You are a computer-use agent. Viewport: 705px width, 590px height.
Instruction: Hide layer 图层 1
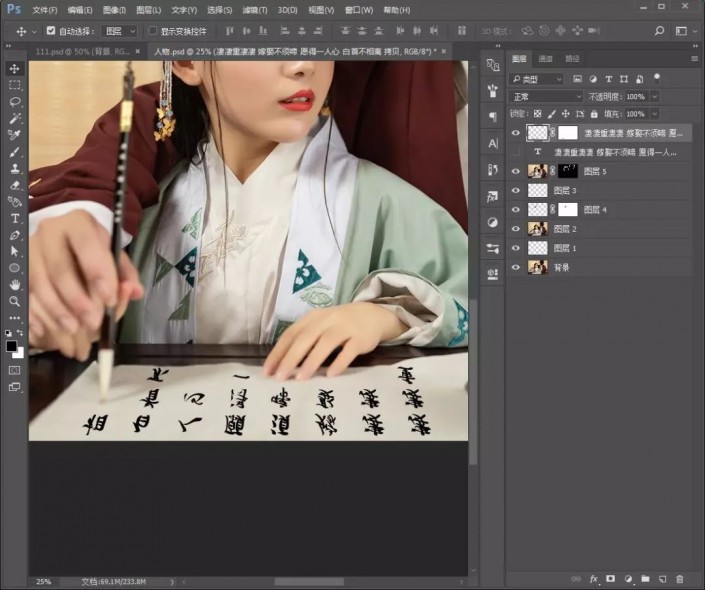click(516, 248)
